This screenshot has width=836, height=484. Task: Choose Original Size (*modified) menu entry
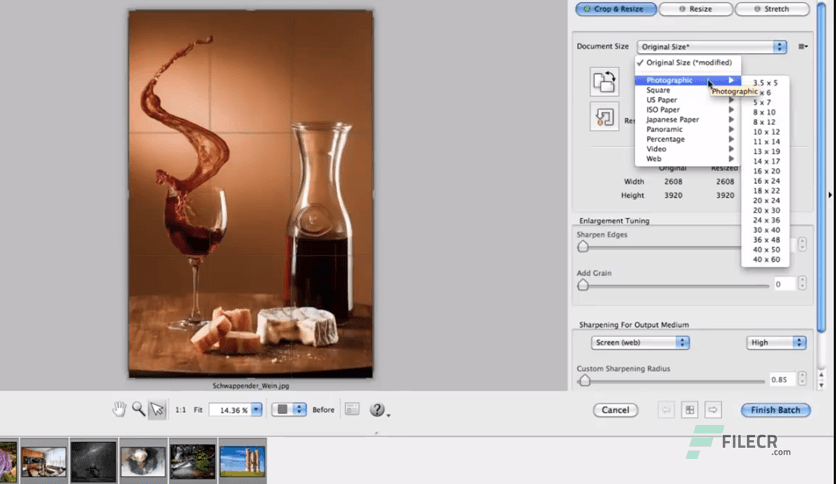[x=688, y=62]
